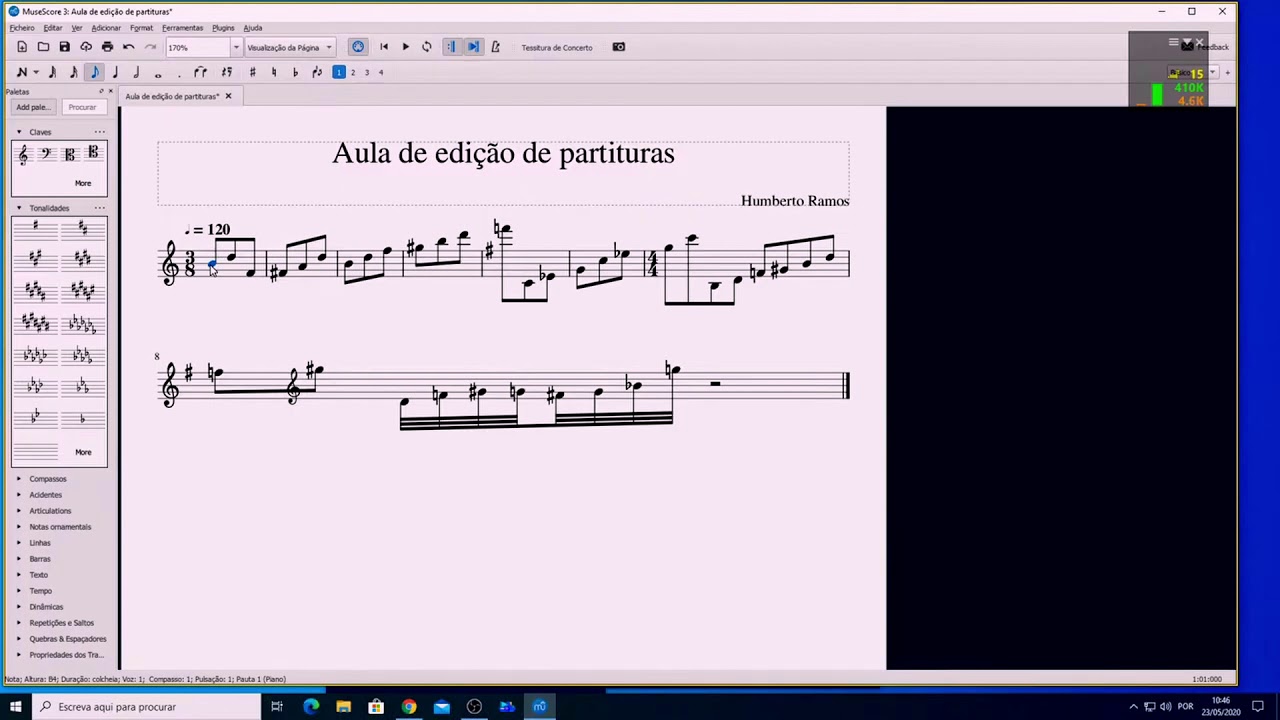
Task: Select the treble clef in Claves palette
Action: 23,154
